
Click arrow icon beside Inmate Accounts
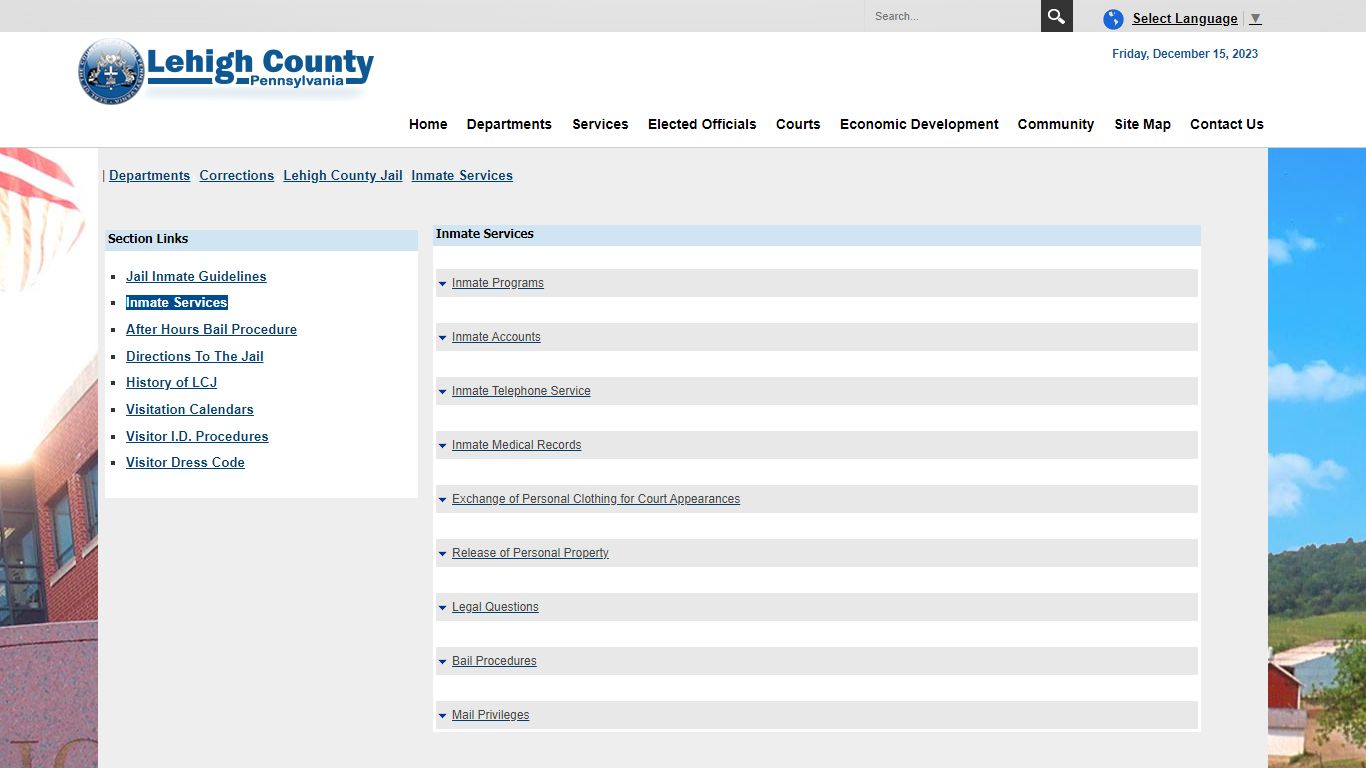pyautogui.click(x=442, y=338)
